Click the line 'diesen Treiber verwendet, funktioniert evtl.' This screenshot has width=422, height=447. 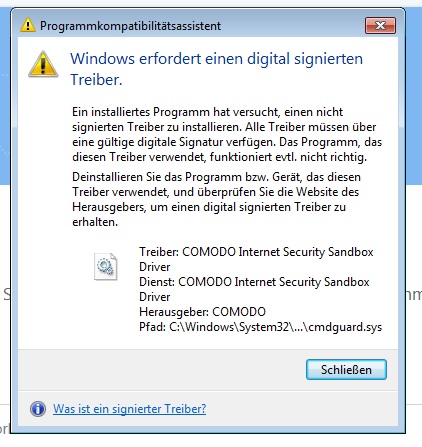coord(219,157)
